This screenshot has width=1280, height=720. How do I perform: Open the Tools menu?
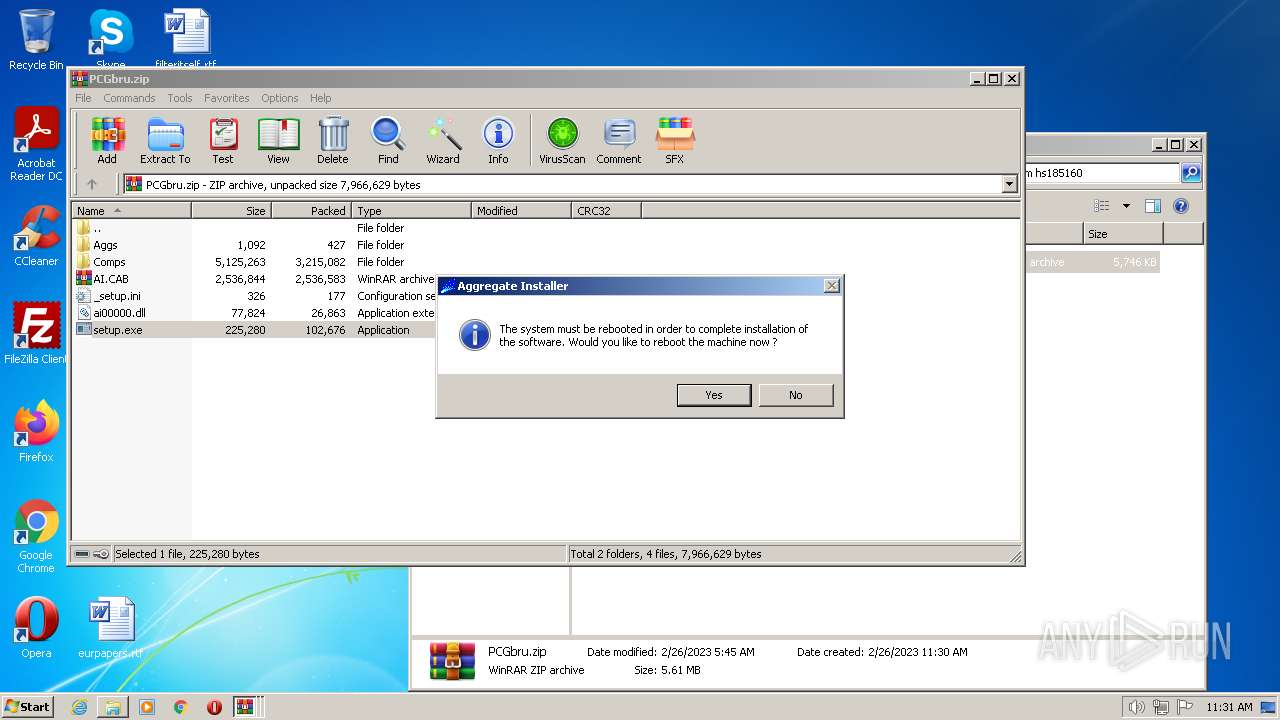coord(180,98)
